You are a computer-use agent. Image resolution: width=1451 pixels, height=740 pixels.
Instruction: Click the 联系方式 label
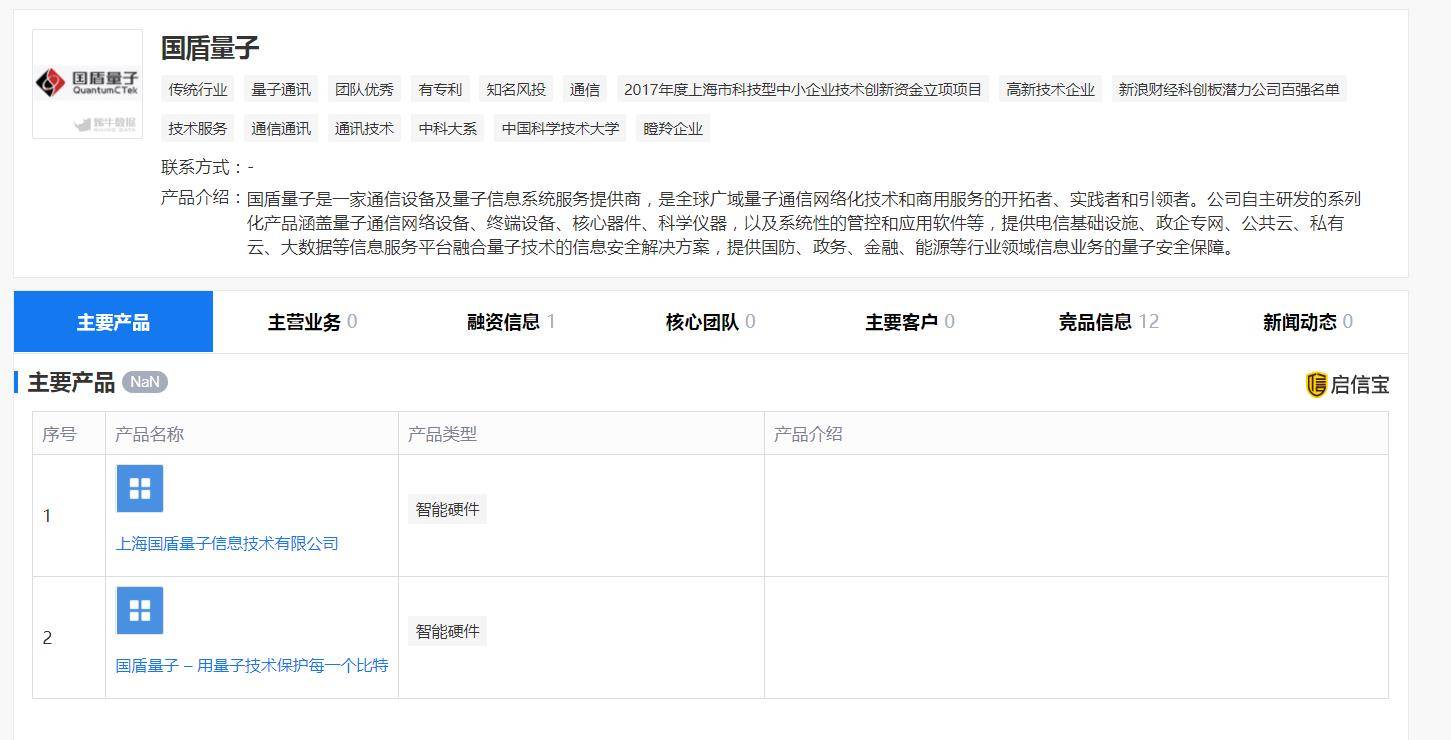point(203,167)
